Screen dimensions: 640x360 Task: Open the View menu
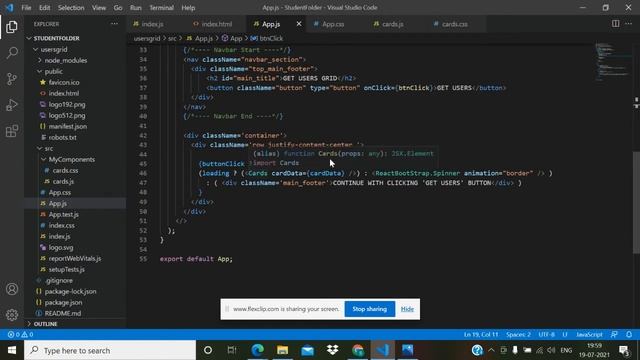(99, 8)
